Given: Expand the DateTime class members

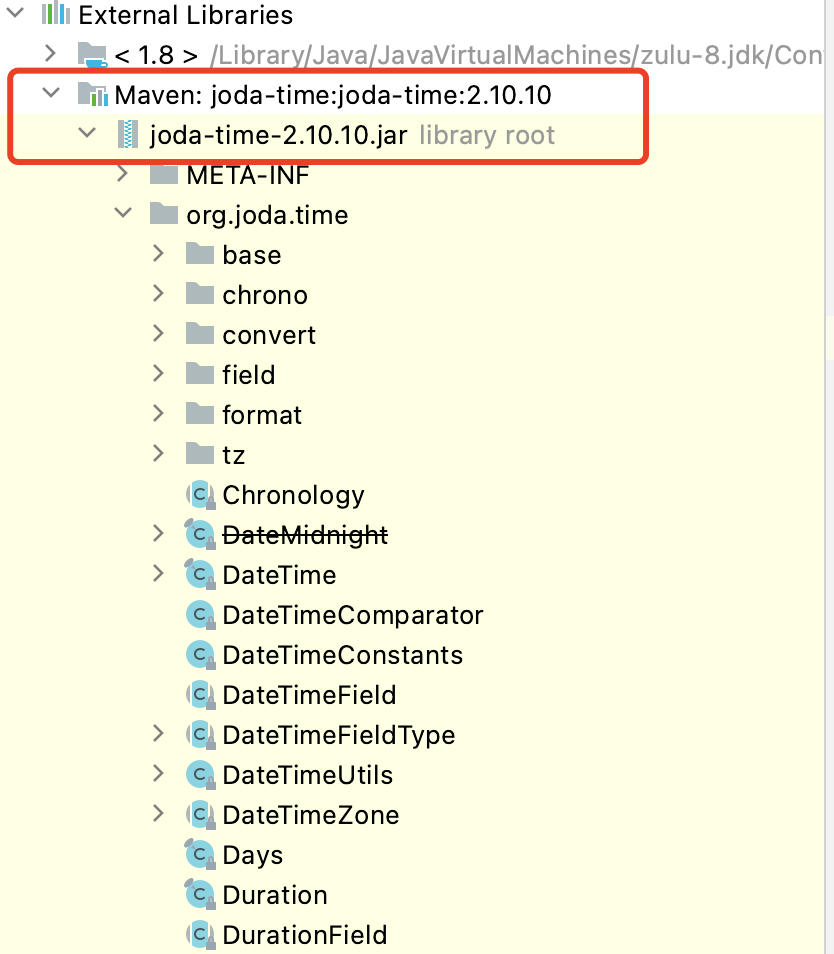Looking at the screenshot, I should tap(158, 574).
